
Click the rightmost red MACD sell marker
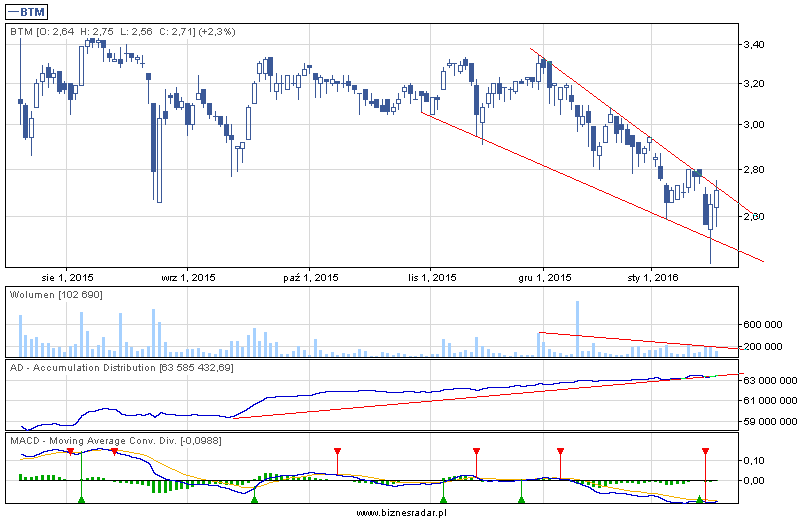point(705,452)
